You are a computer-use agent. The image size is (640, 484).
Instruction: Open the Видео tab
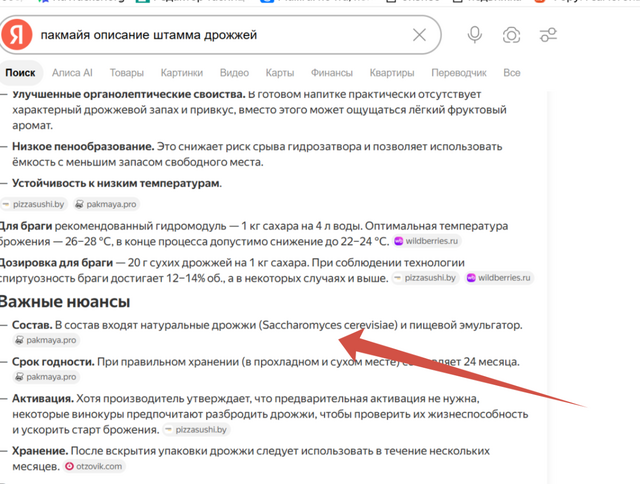tap(234, 73)
